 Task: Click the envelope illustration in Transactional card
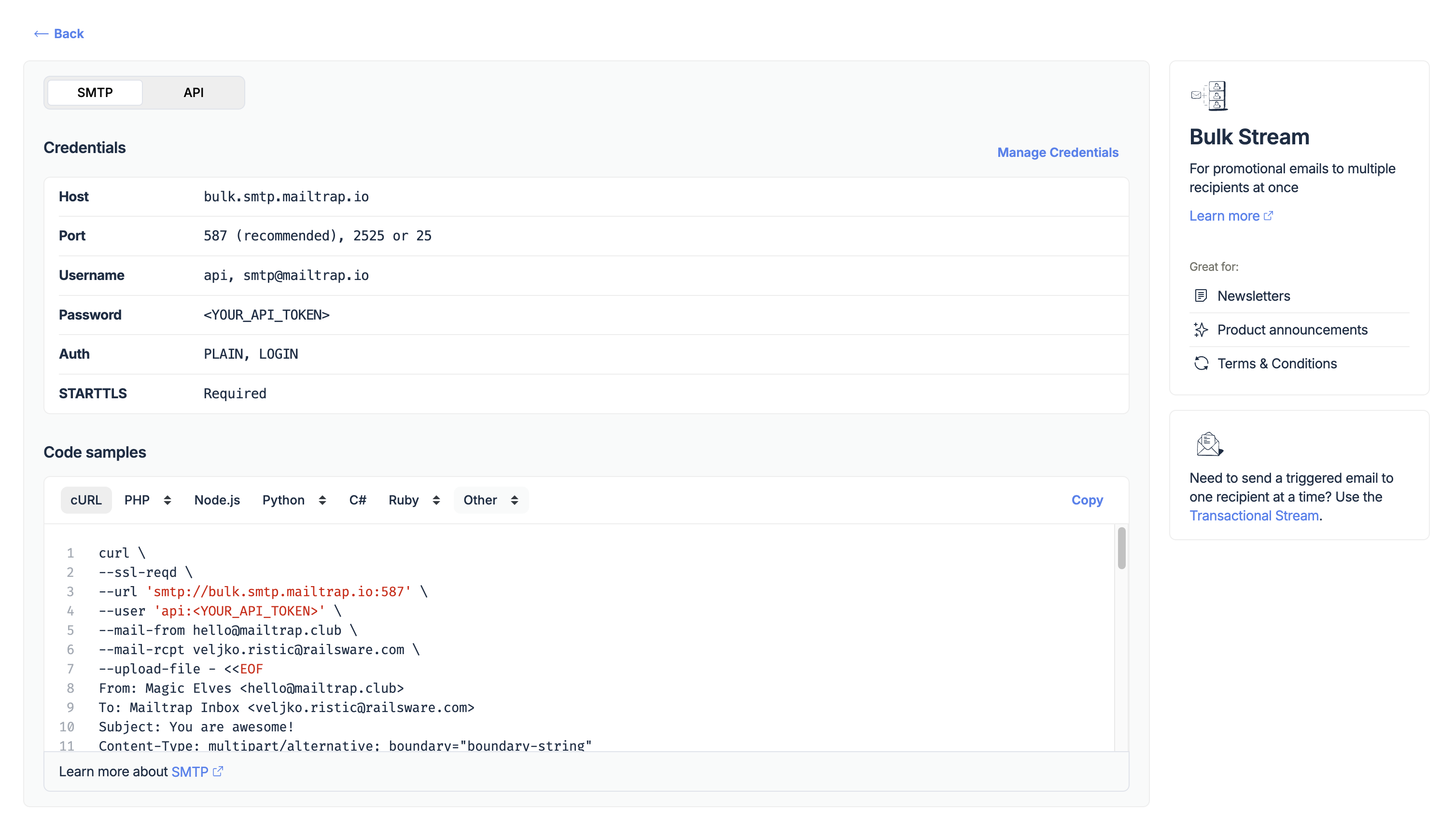click(1209, 444)
